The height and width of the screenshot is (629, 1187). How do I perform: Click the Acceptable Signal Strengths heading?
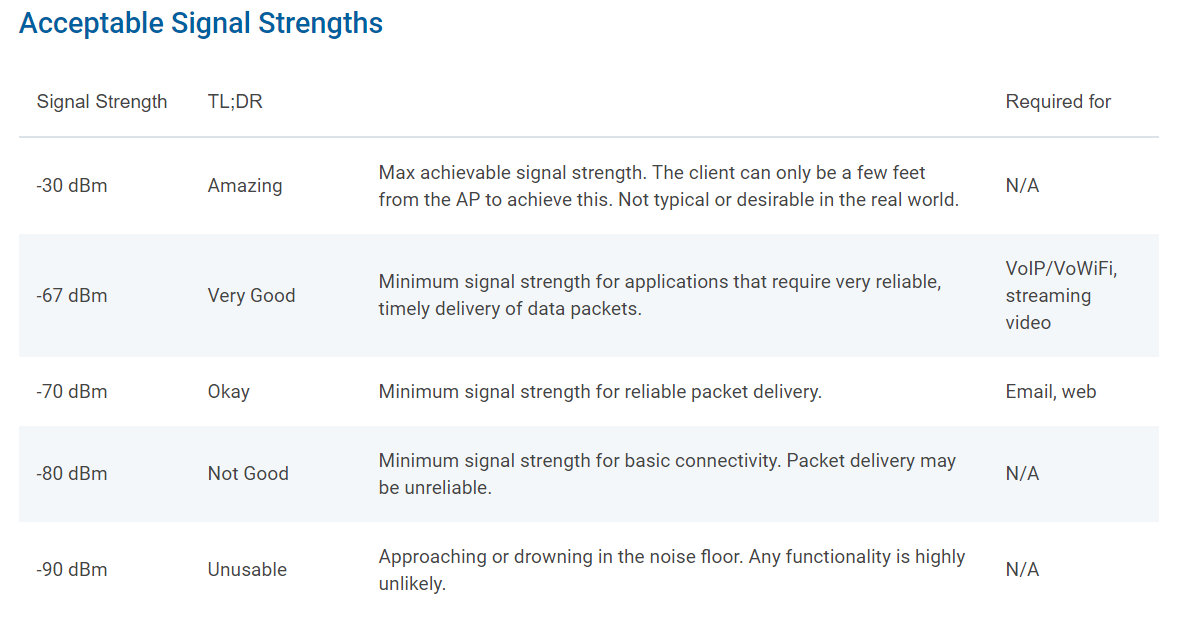coord(201,23)
